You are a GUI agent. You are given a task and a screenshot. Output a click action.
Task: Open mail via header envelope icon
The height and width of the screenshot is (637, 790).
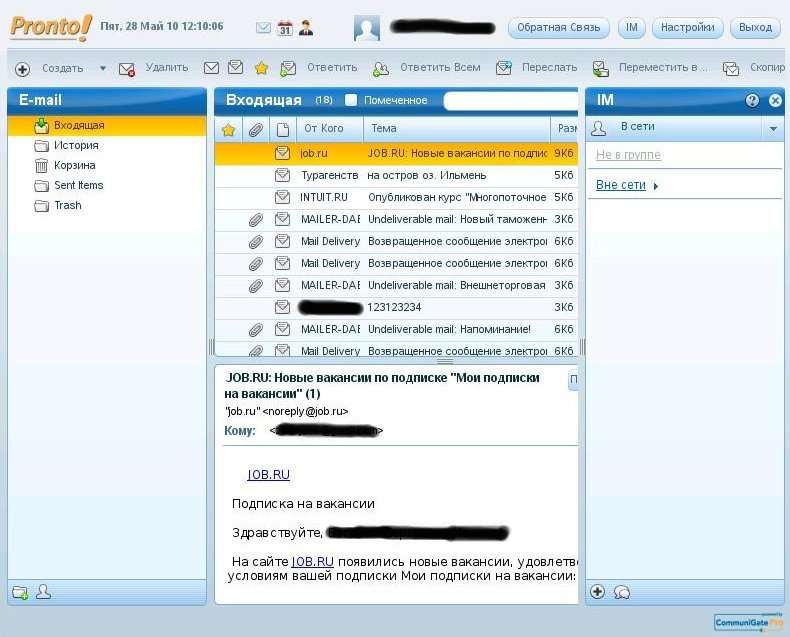click(263, 27)
